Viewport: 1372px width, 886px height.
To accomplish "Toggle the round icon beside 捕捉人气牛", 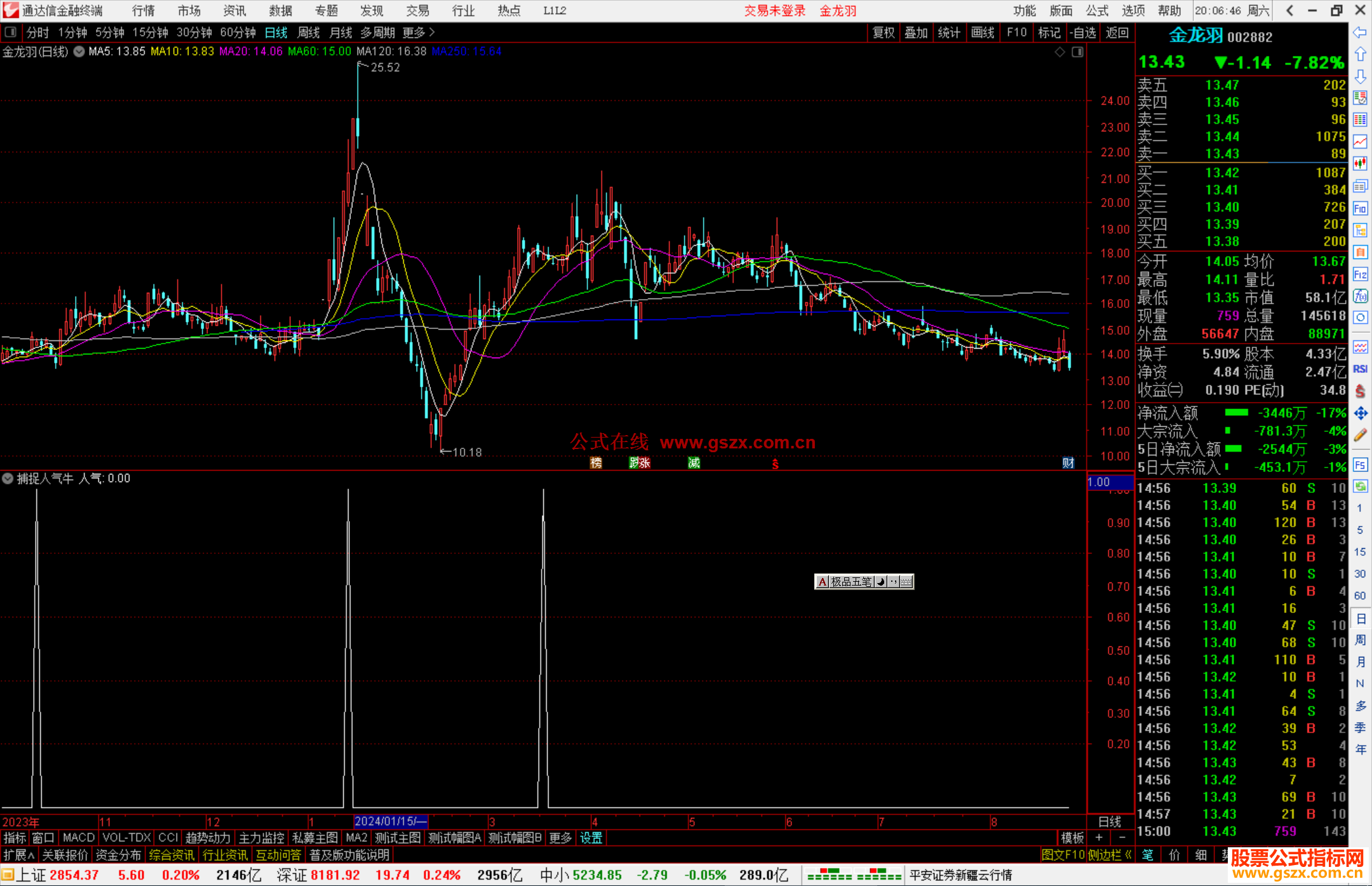I will 8,478.
